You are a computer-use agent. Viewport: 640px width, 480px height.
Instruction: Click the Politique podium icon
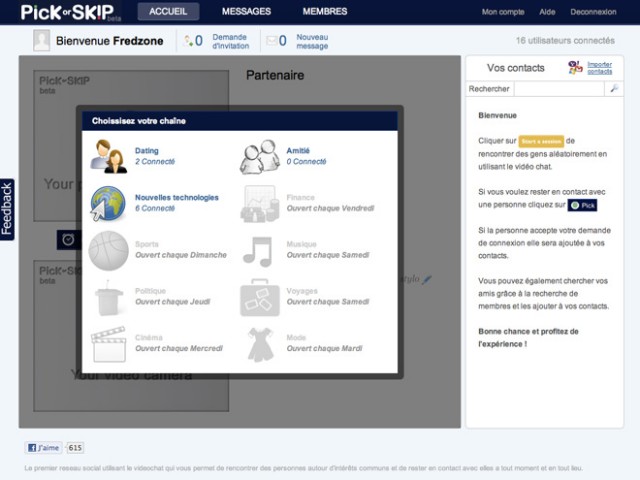click(x=108, y=298)
